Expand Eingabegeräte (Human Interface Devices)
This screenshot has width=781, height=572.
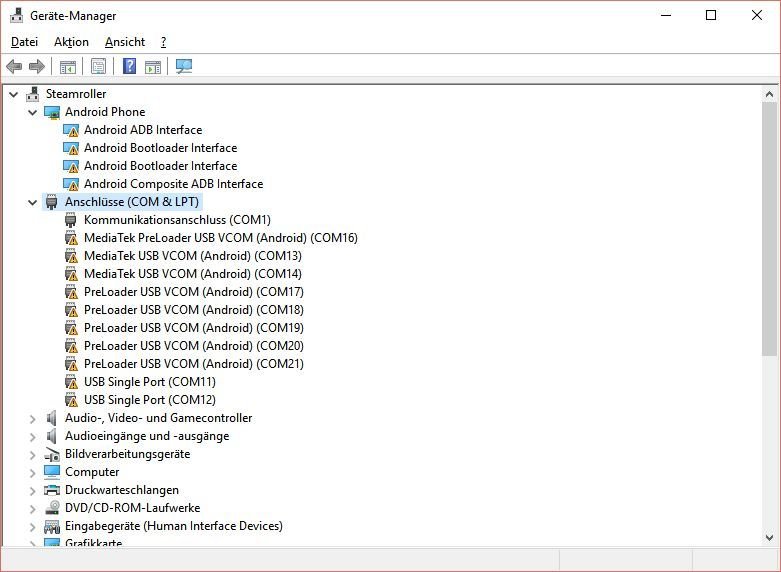click(x=32, y=526)
